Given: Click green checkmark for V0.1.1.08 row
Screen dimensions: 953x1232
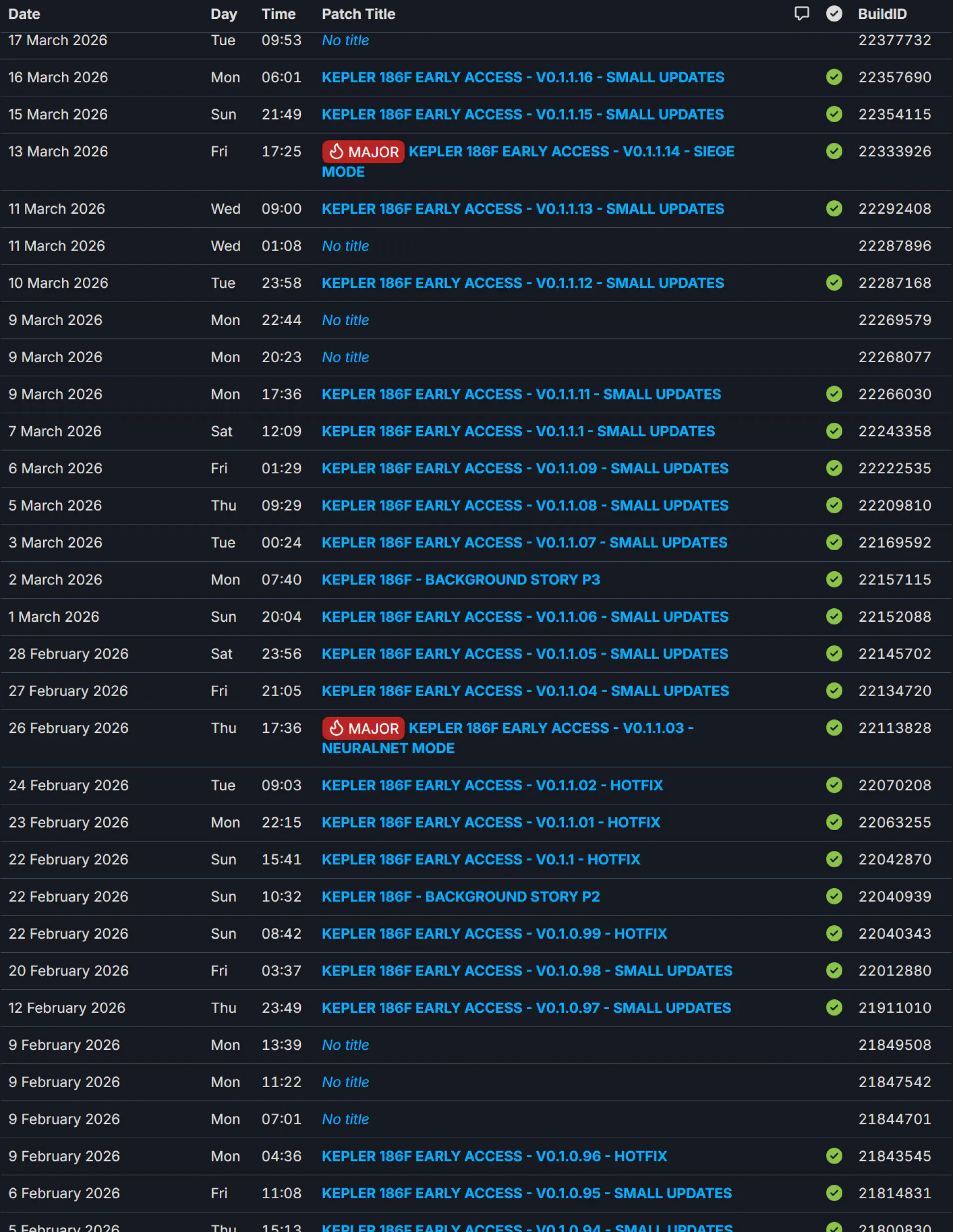Looking at the screenshot, I should pos(834,506).
